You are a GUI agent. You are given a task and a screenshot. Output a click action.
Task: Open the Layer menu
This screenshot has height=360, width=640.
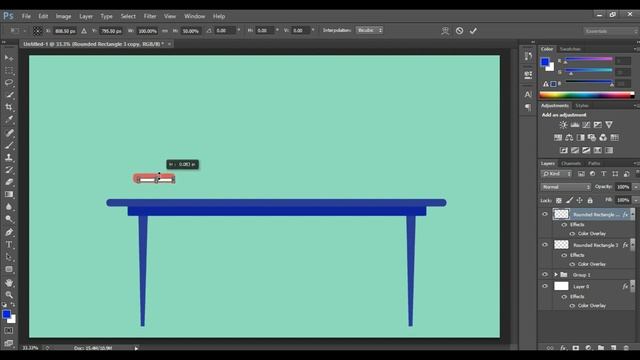[x=86, y=16]
